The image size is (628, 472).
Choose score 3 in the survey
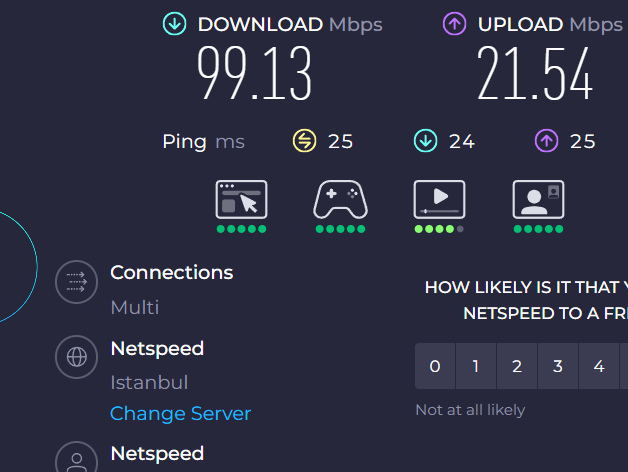558,366
